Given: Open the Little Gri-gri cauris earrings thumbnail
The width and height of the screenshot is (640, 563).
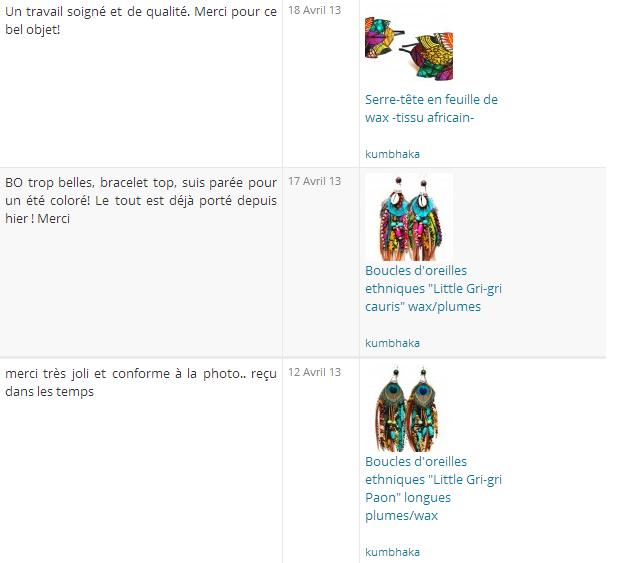Looking at the screenshot, I should 409,217.
